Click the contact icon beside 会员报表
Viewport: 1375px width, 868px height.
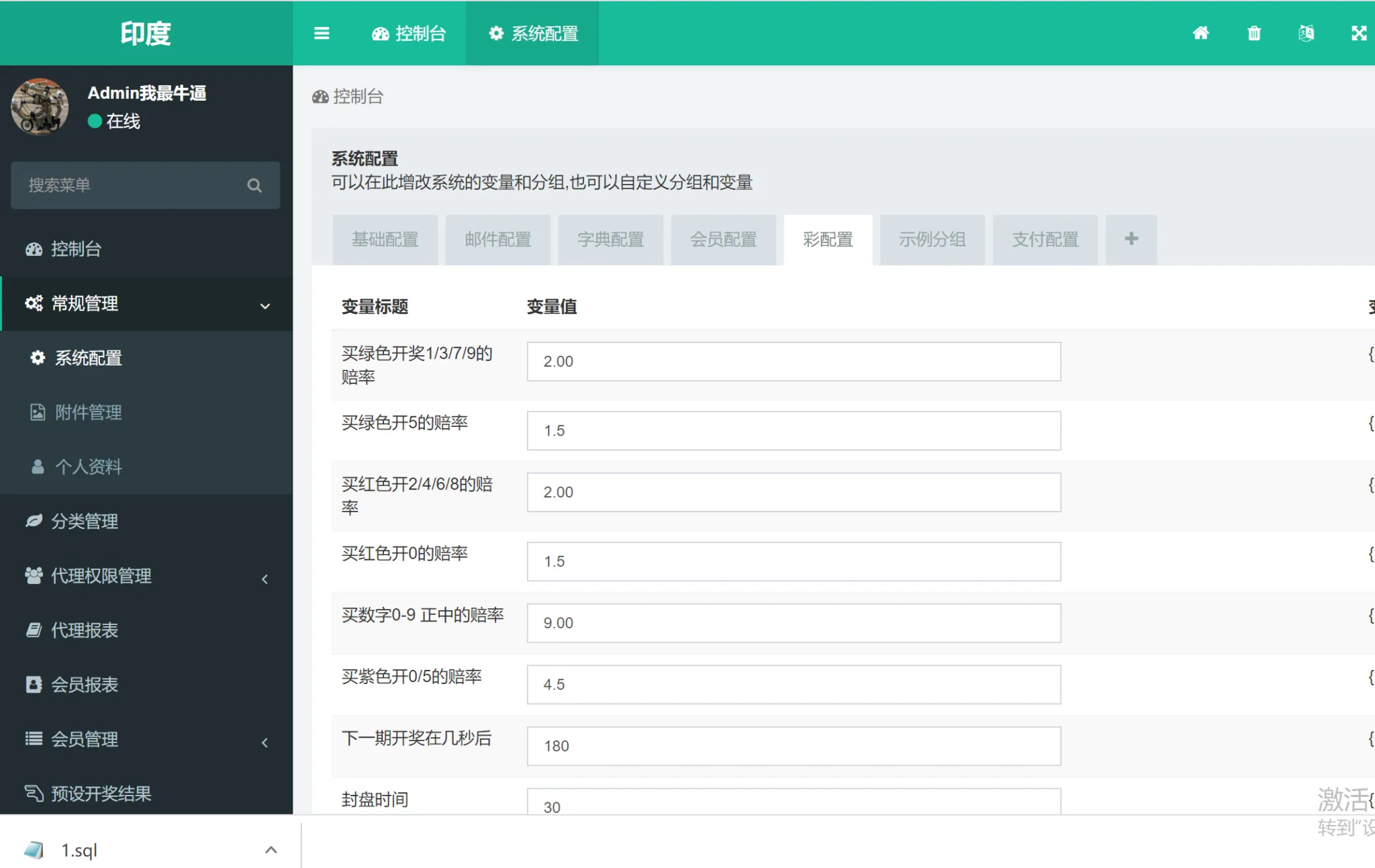pos(34,684)
